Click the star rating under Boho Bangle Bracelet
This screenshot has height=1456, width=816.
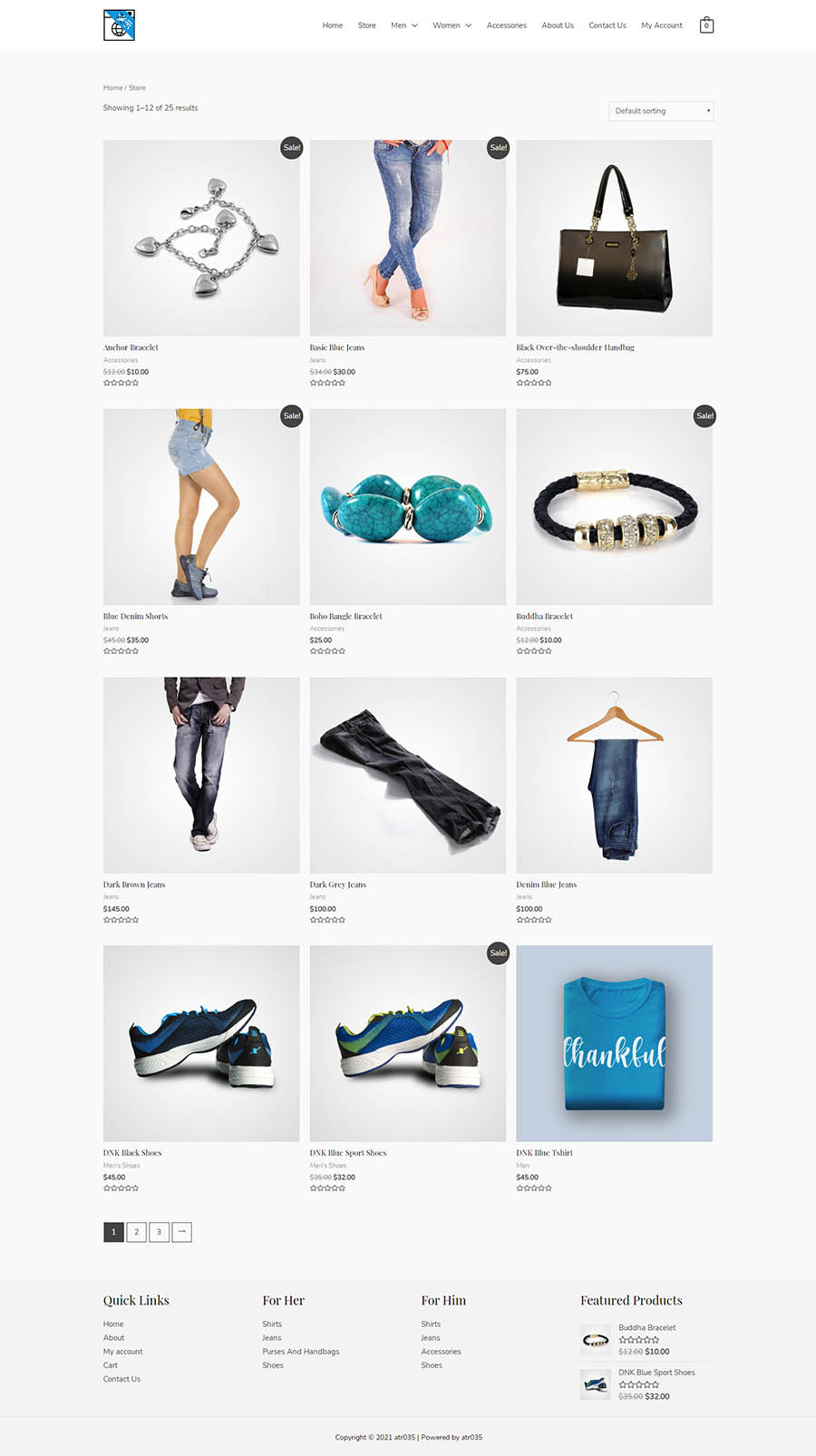(x=327, y=651)
